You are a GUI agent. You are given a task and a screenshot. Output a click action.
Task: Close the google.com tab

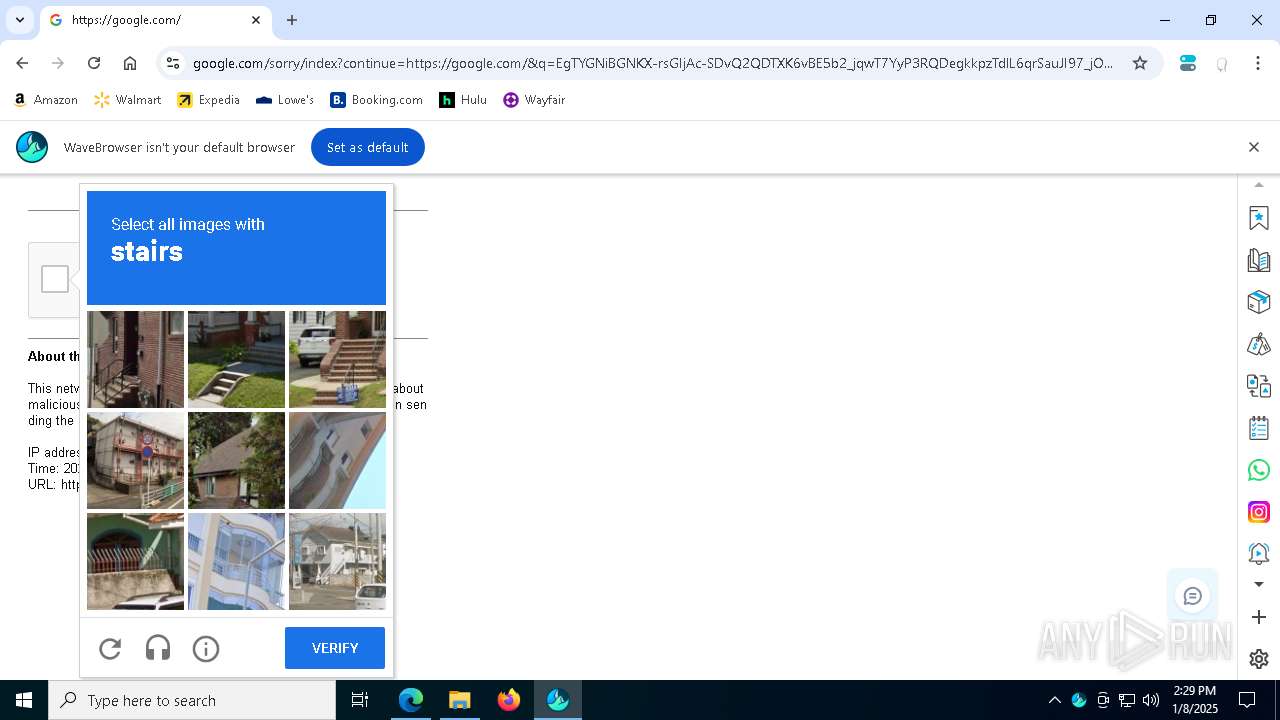(x=256, y=20)
